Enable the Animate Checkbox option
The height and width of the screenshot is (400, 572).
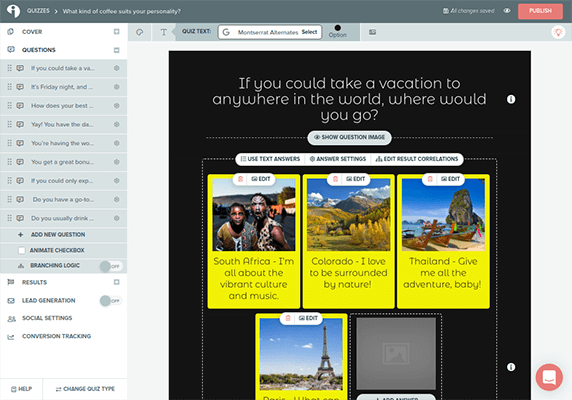coord(22,251)
